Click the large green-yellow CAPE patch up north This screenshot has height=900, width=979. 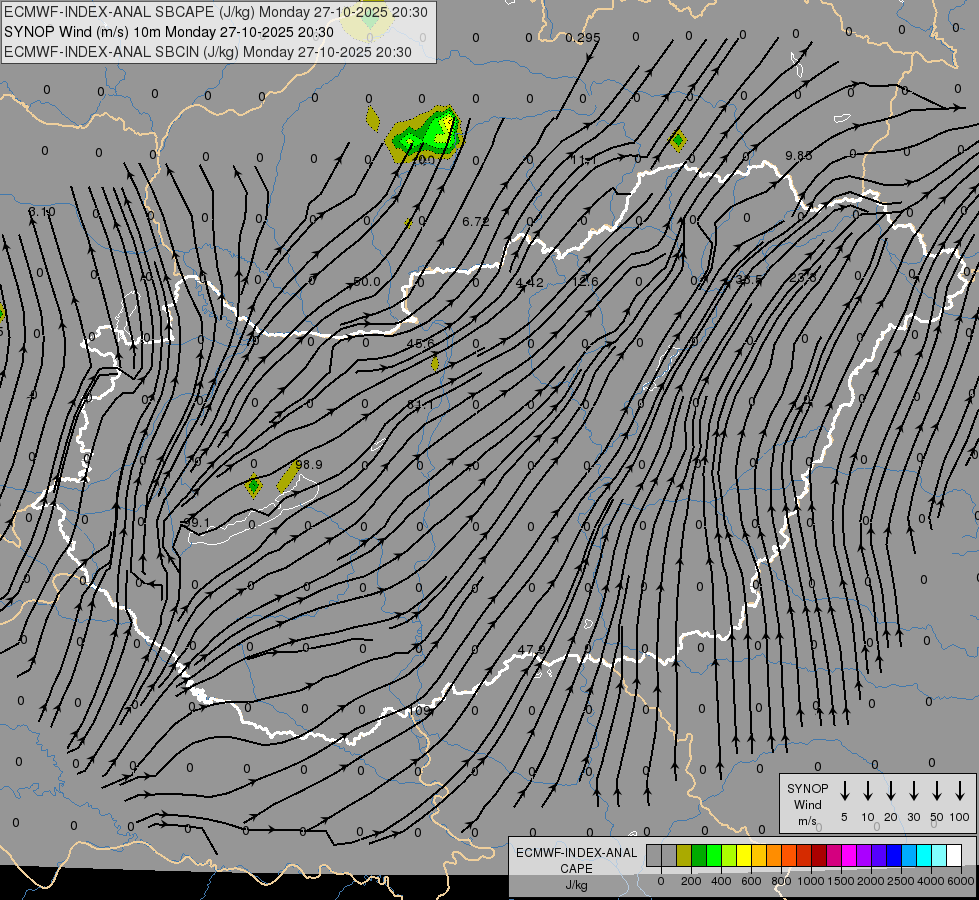pyautogui.click(x=425, y=134)
